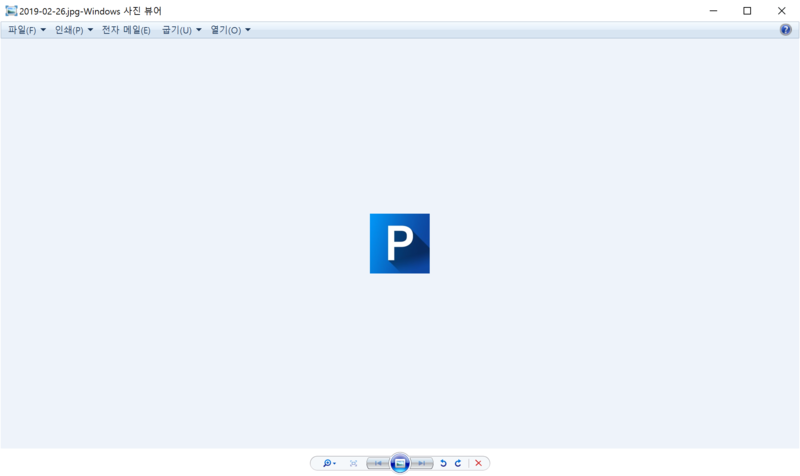Open the magnifier zoom control
800x476 pixels.
329,463
